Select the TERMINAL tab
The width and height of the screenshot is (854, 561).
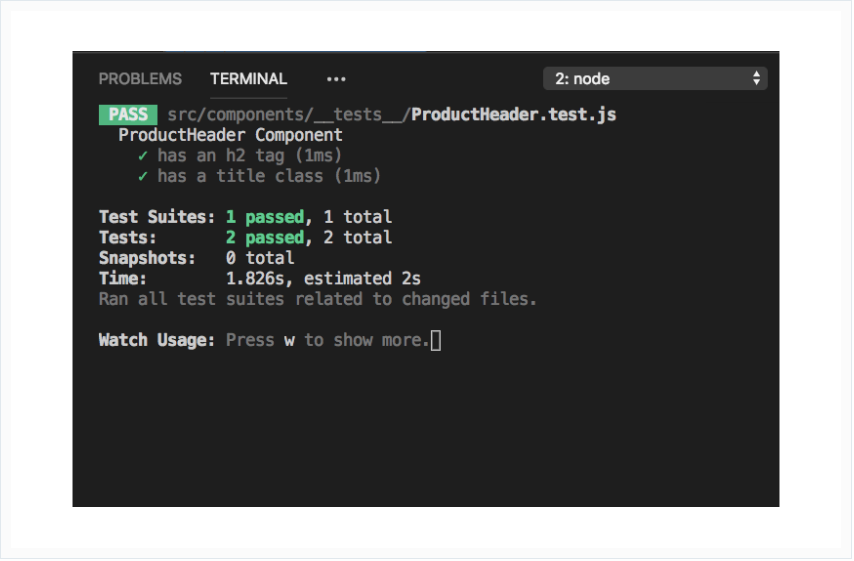[x=248, y=79]
